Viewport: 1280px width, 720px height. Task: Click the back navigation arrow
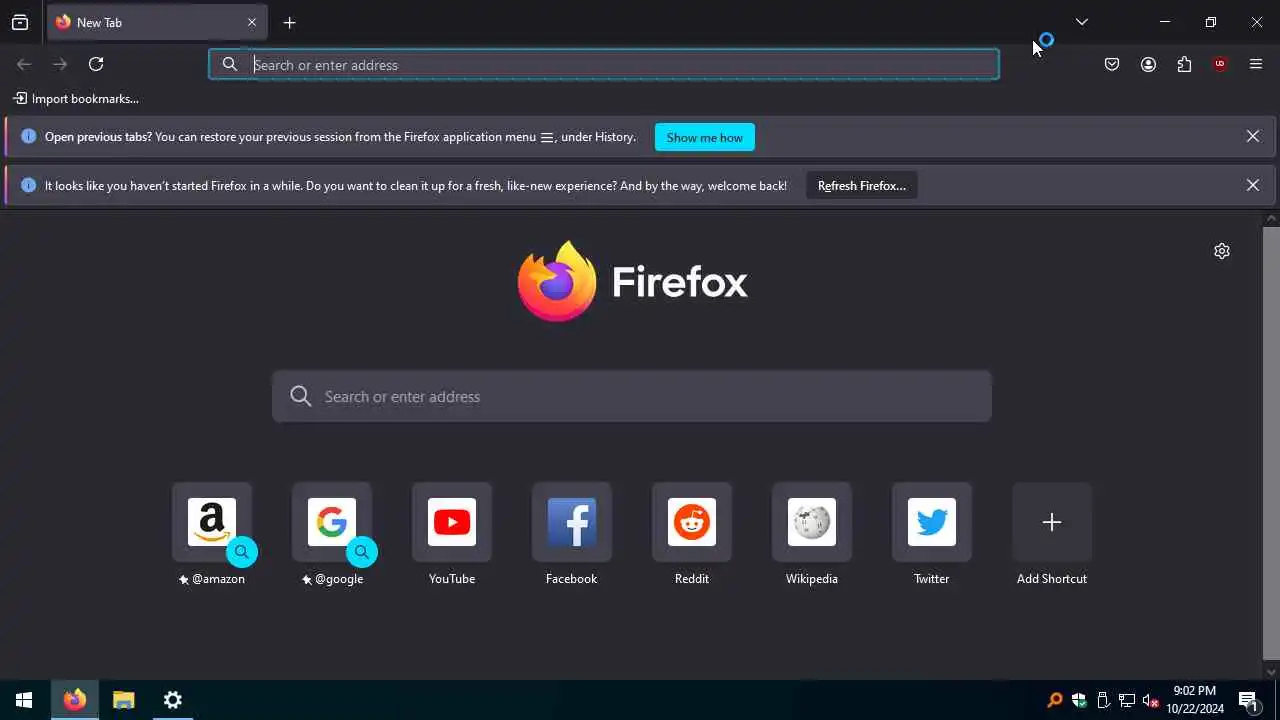coord(24,64)
